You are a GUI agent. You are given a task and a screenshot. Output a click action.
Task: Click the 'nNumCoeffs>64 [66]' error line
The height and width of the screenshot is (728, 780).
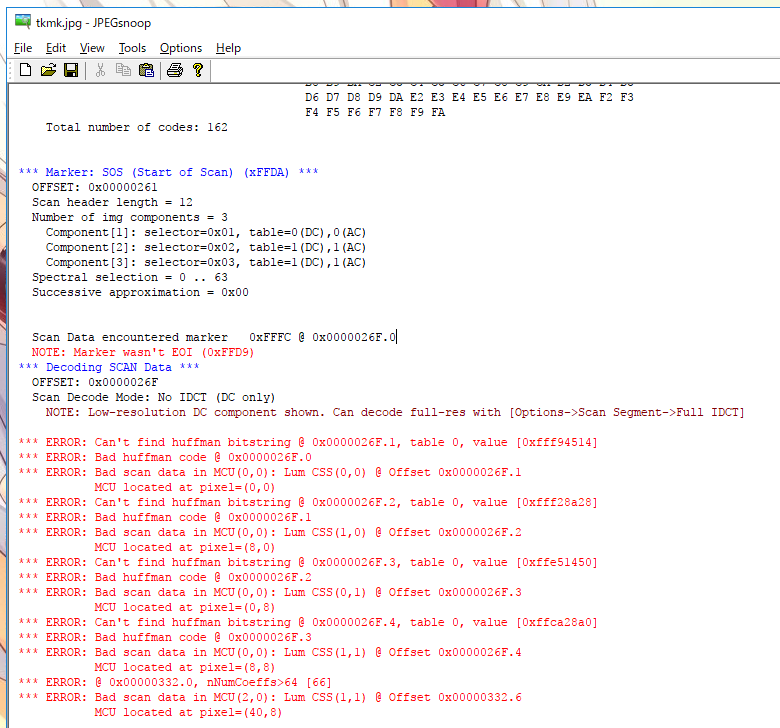[175, 682]
